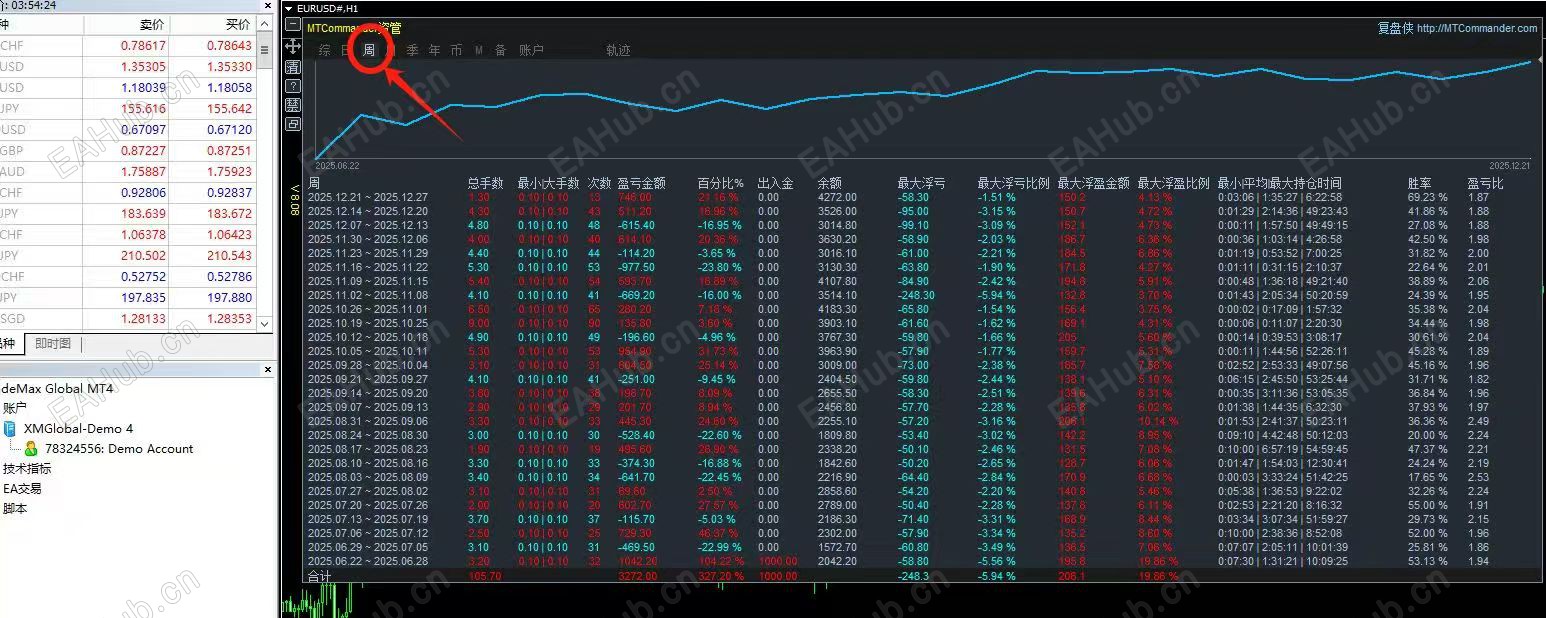Viewport: 1546px width, 618px height.
Task: Open the 账户 account tab
Action: coord(531,50)
